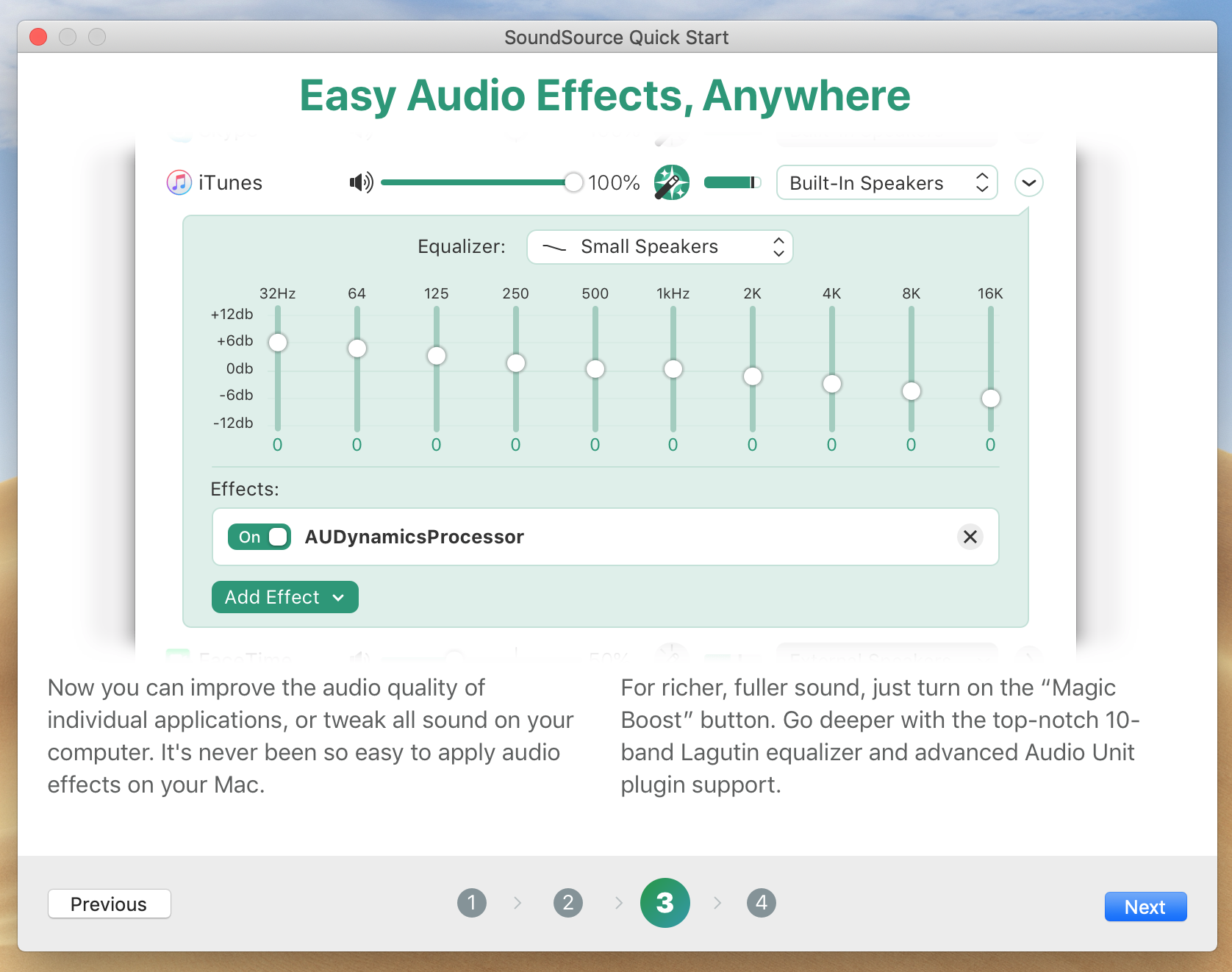Jump to Quick Start step 4
This screenshot has width=1232, height=972.
coord(762,902)
